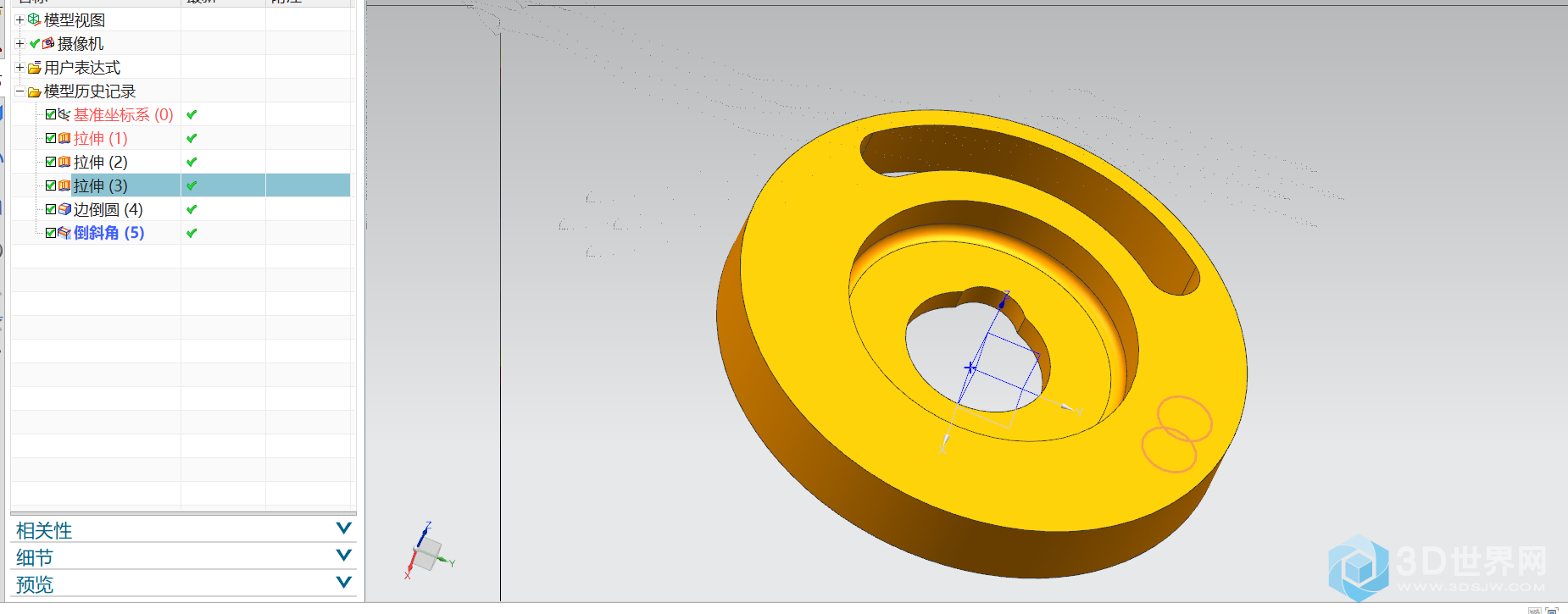The image size is (1568, 614).
Task: Click the blue datum plane origin in the part
Action: [x=970, y=368]
